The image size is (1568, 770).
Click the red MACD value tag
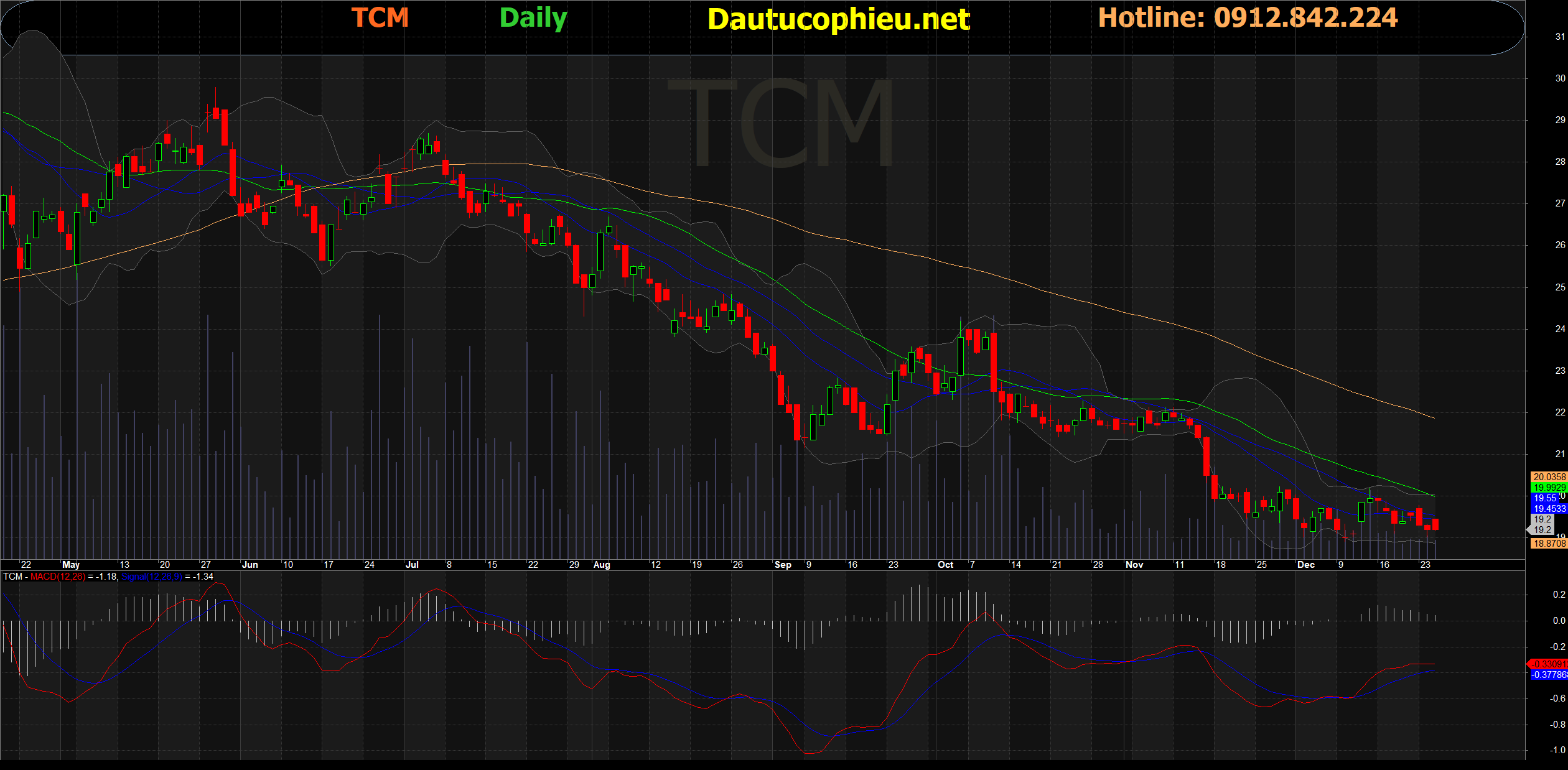coord(1548,664)
